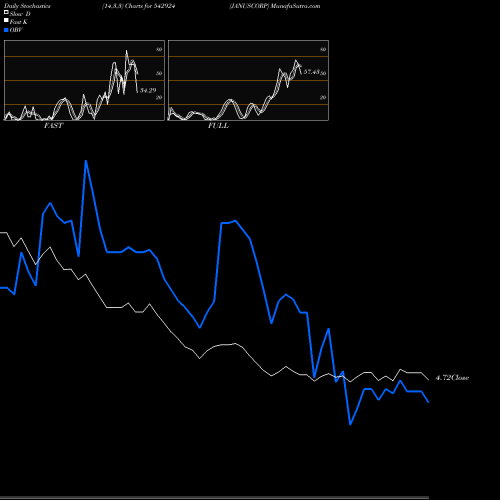
Task: Click the 80 axis label in FULL chart
Action: 323,50
